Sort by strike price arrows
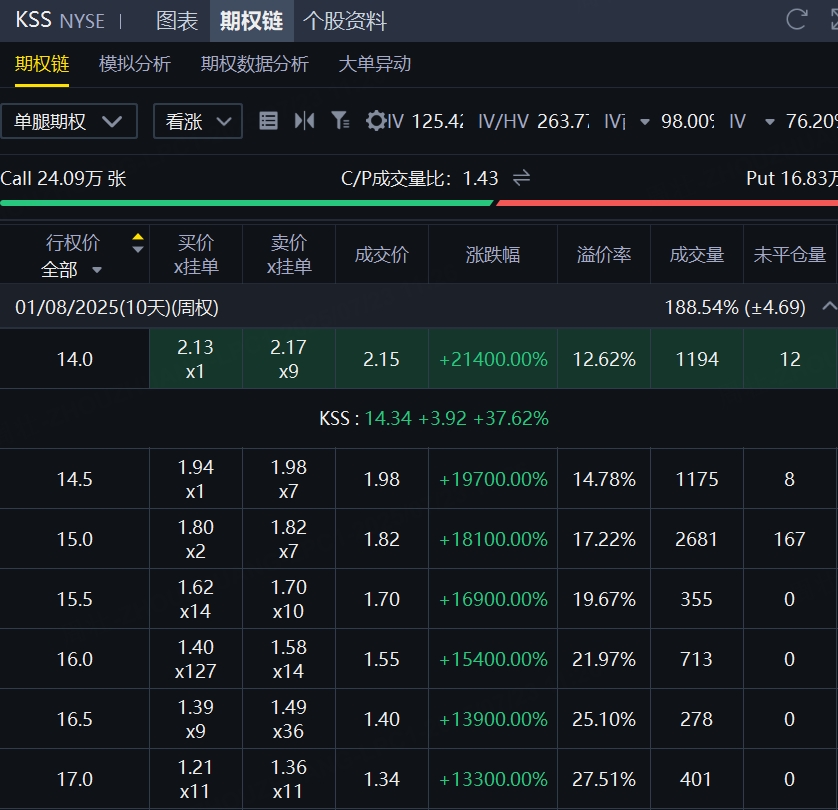The height and width of the screenshot is (810, 838). (138, 243)
